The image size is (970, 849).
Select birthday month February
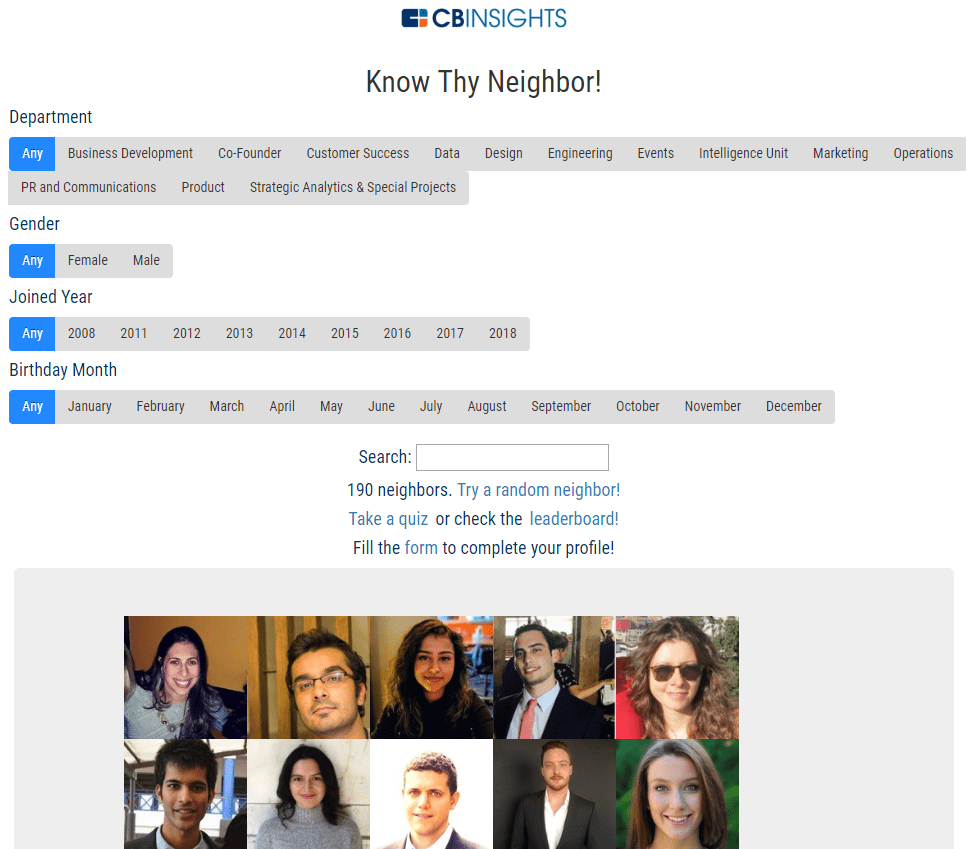point(160,407)
